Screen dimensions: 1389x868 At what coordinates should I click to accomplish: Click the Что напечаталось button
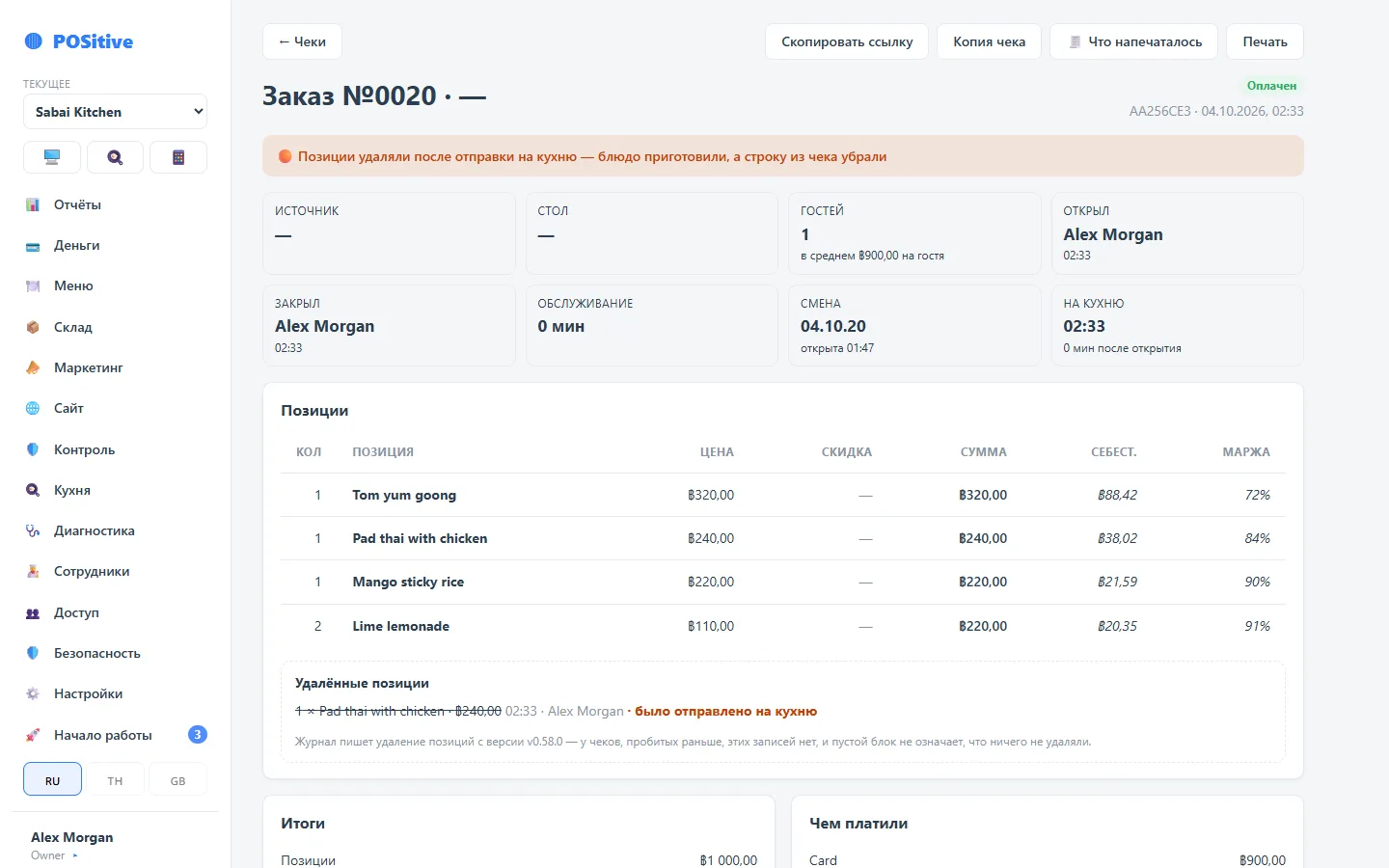[x=1133, y=41]
